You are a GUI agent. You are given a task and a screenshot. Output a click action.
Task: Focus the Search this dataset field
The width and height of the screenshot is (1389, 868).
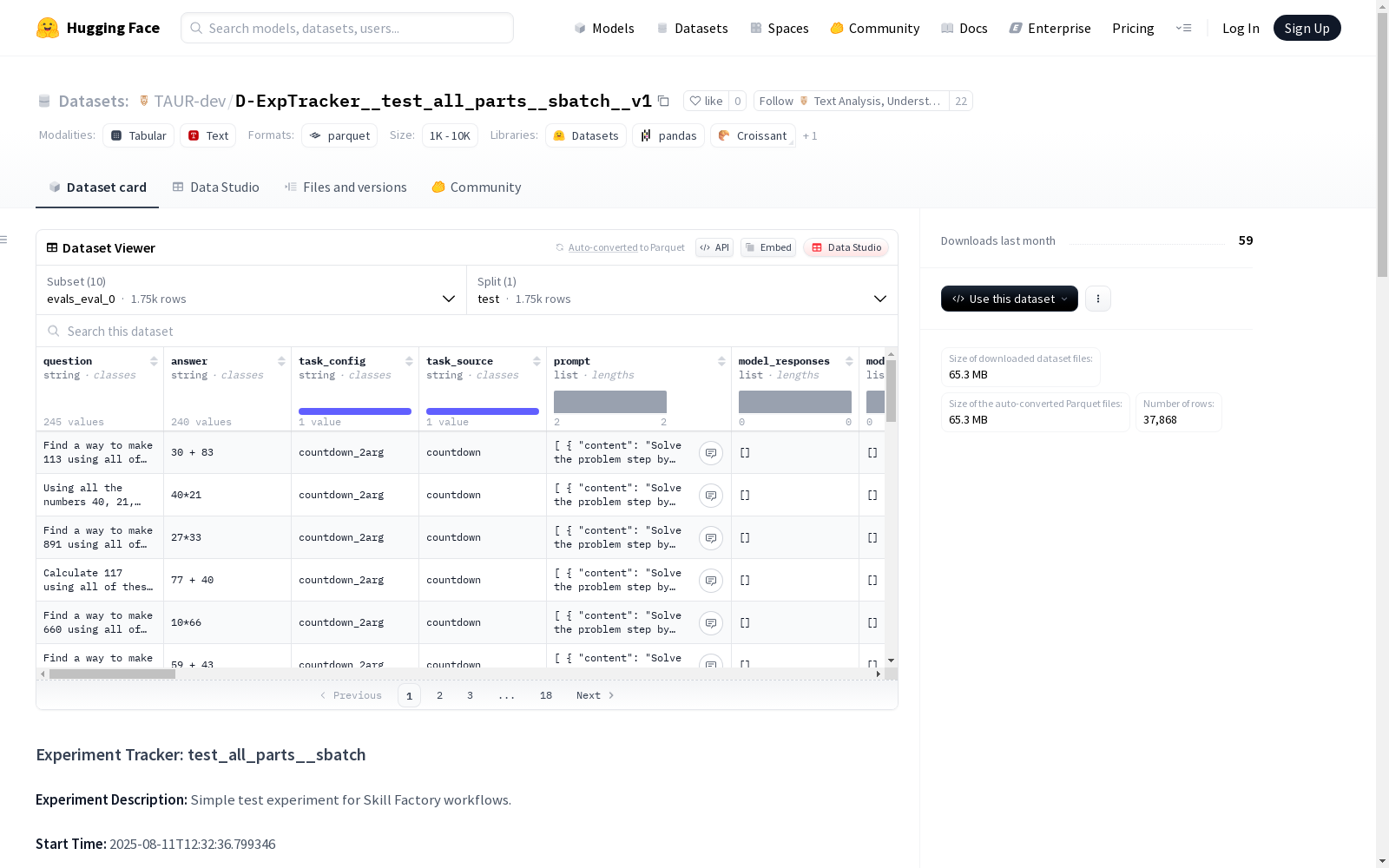click(x=467, y=331)
